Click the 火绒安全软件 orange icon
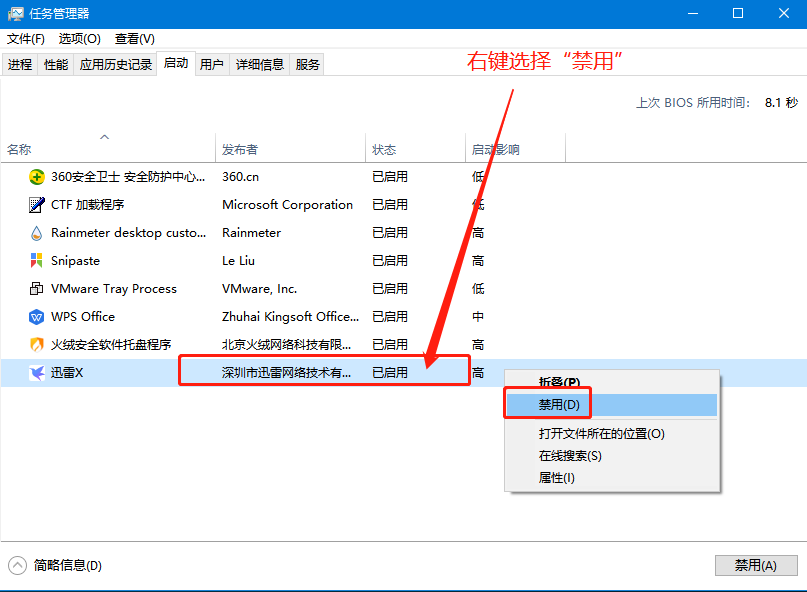The image size is (807, 592). click(37, 344)
